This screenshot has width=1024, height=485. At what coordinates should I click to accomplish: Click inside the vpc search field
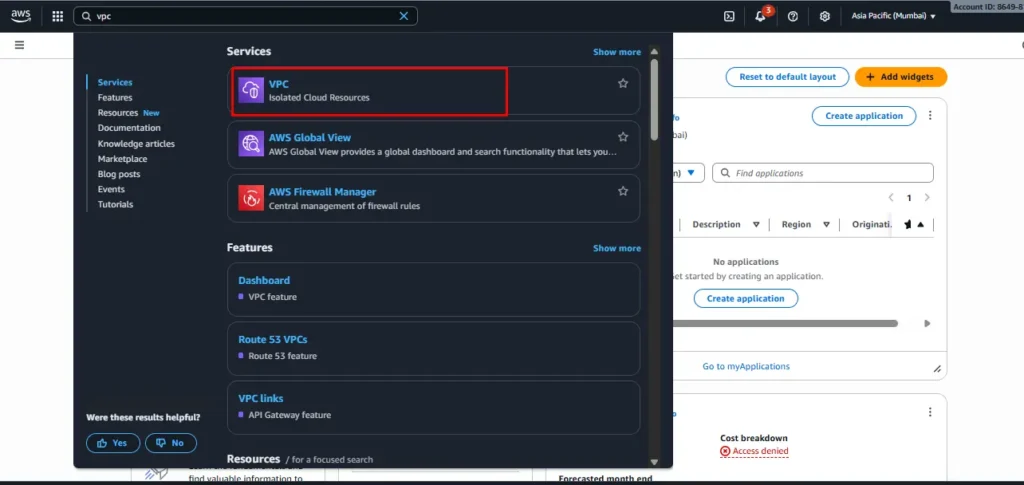246,16
